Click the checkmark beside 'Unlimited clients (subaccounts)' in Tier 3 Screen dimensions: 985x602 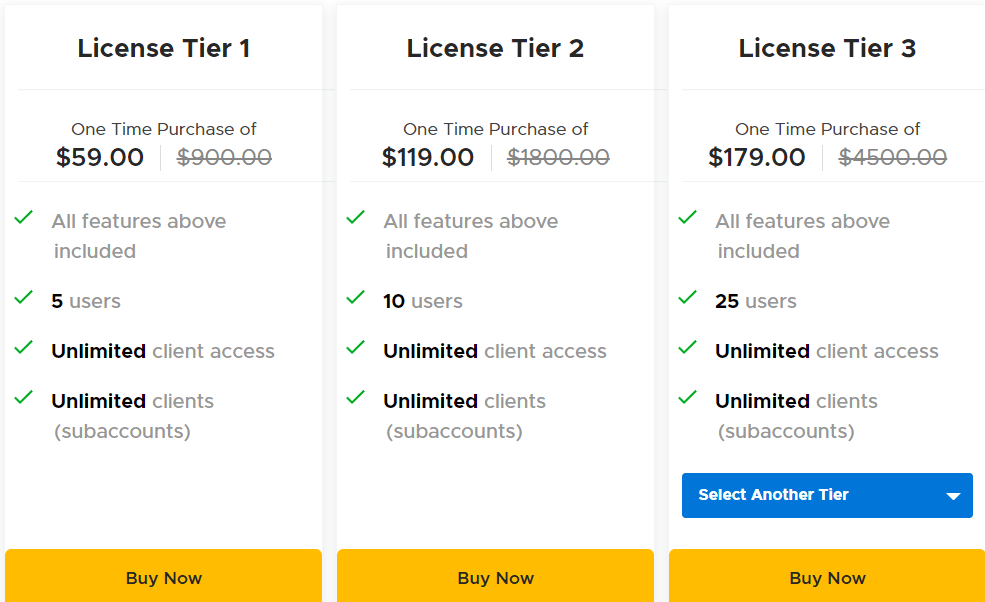tap(687, 401)
